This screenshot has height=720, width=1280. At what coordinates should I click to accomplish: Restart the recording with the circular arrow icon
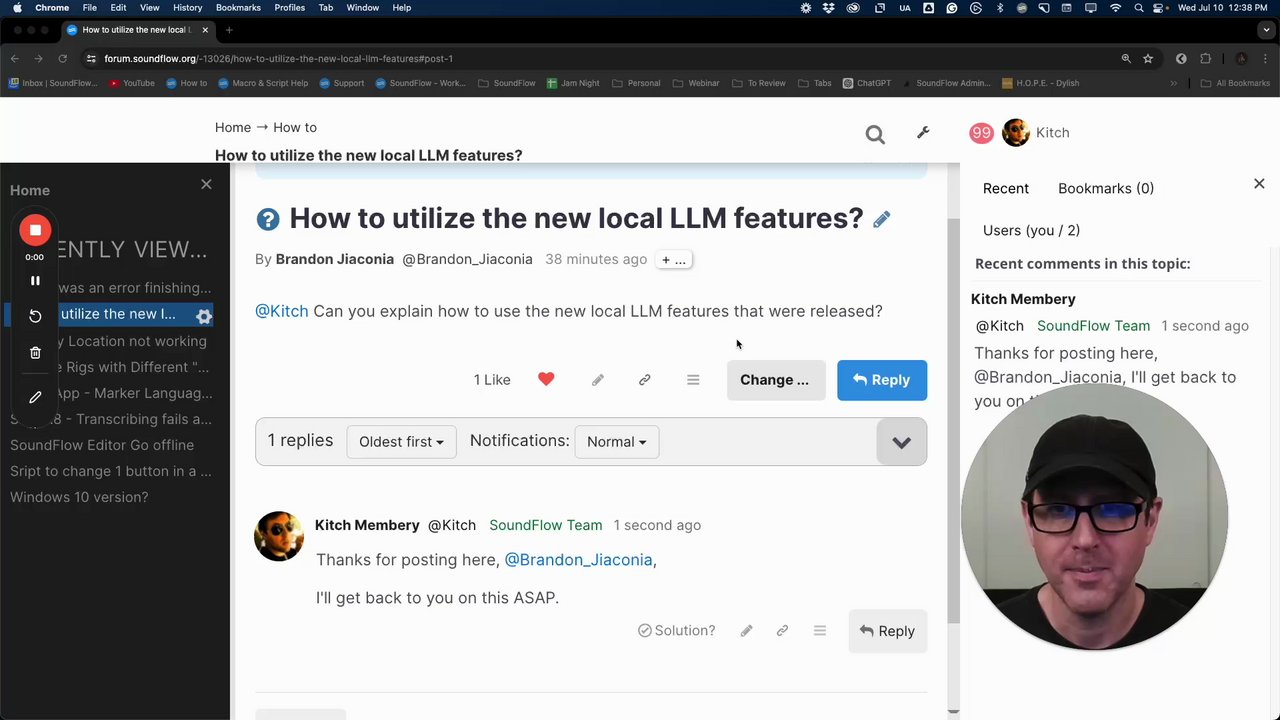[x=35, y=316]
